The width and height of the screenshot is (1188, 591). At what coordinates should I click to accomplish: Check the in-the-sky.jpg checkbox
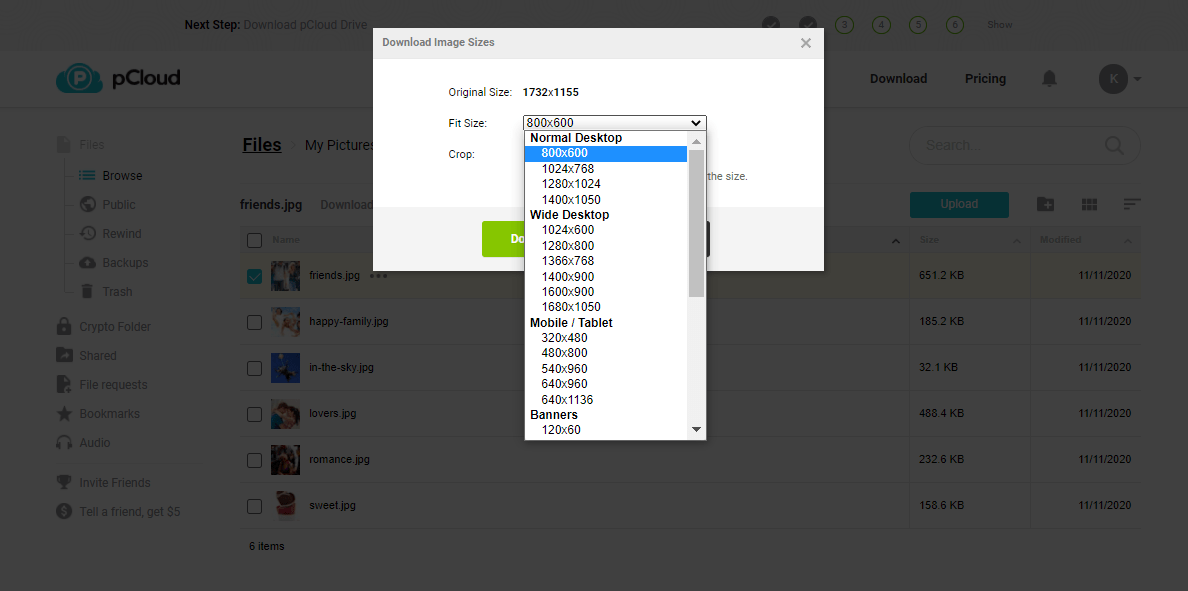255,368
